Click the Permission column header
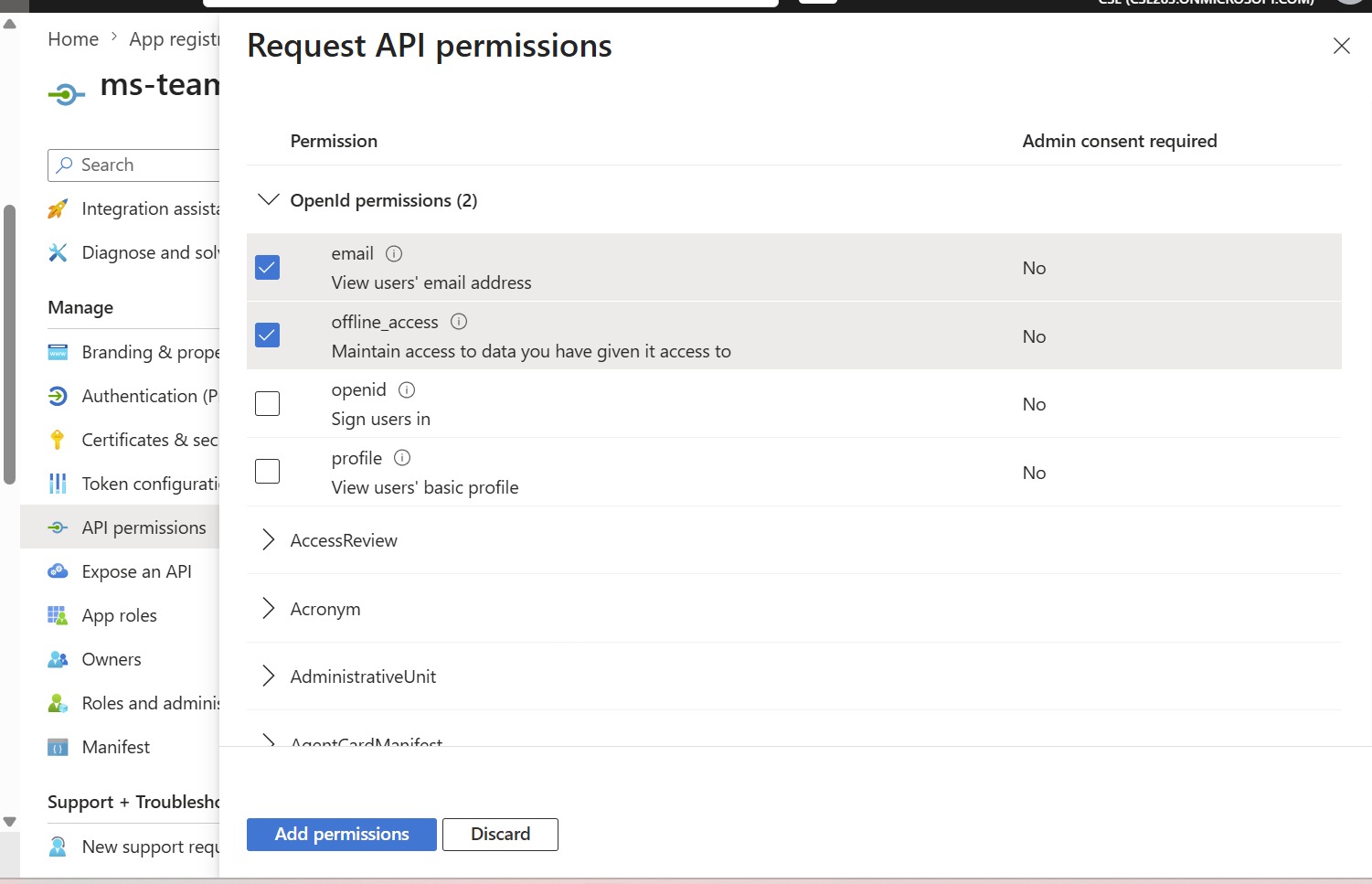Screen dimensions: 1372x884 point(334,141)
